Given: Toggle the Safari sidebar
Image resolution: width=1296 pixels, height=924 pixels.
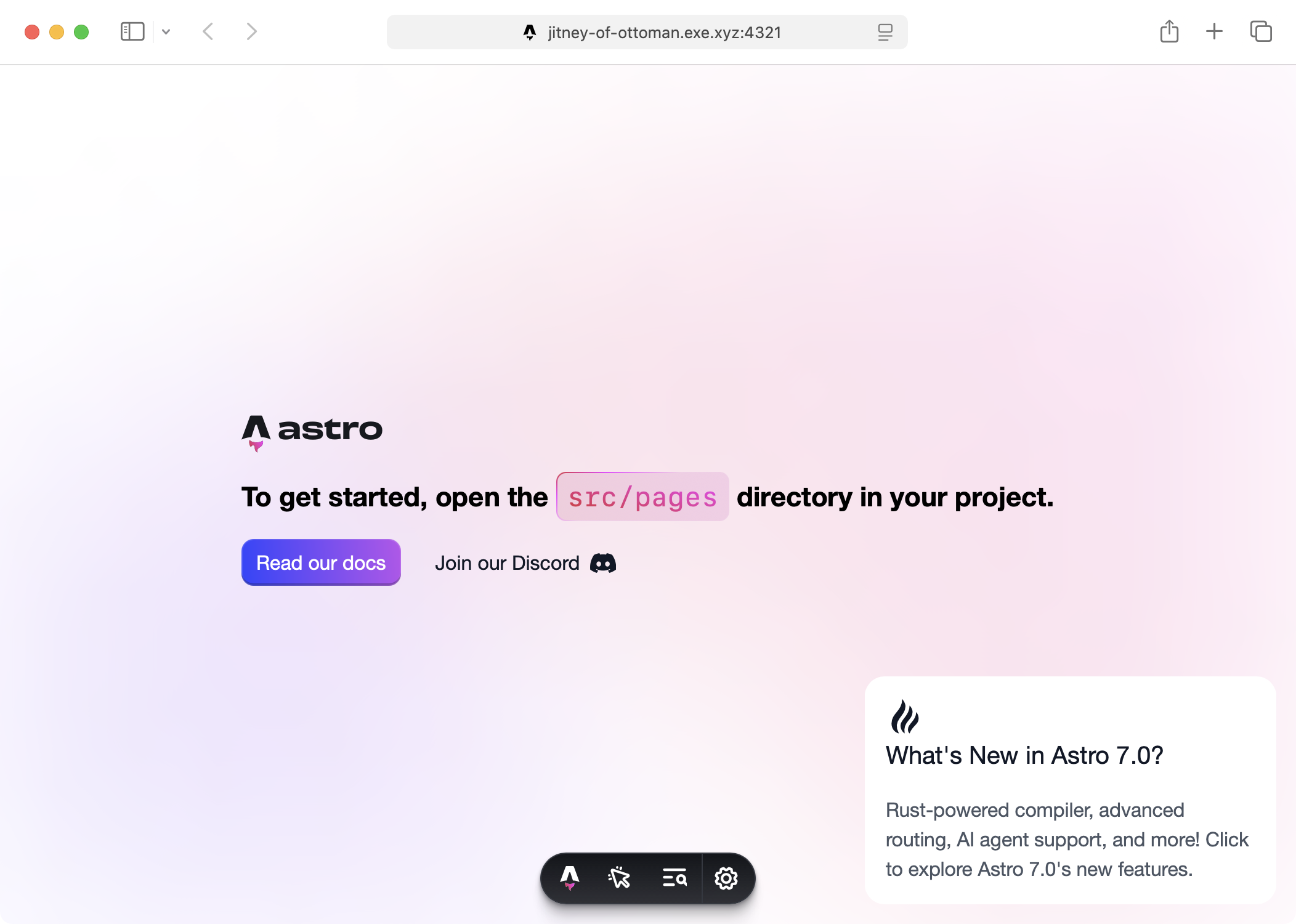Looking at the screenshot, I should [132, 31].
